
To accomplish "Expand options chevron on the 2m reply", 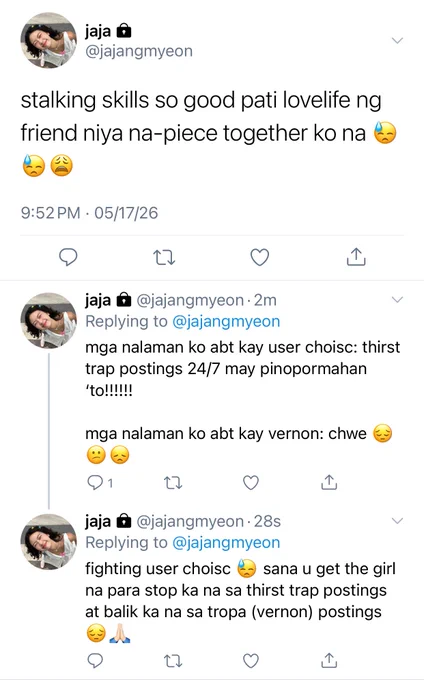I will pyautogui.click(x=397, y=300).
